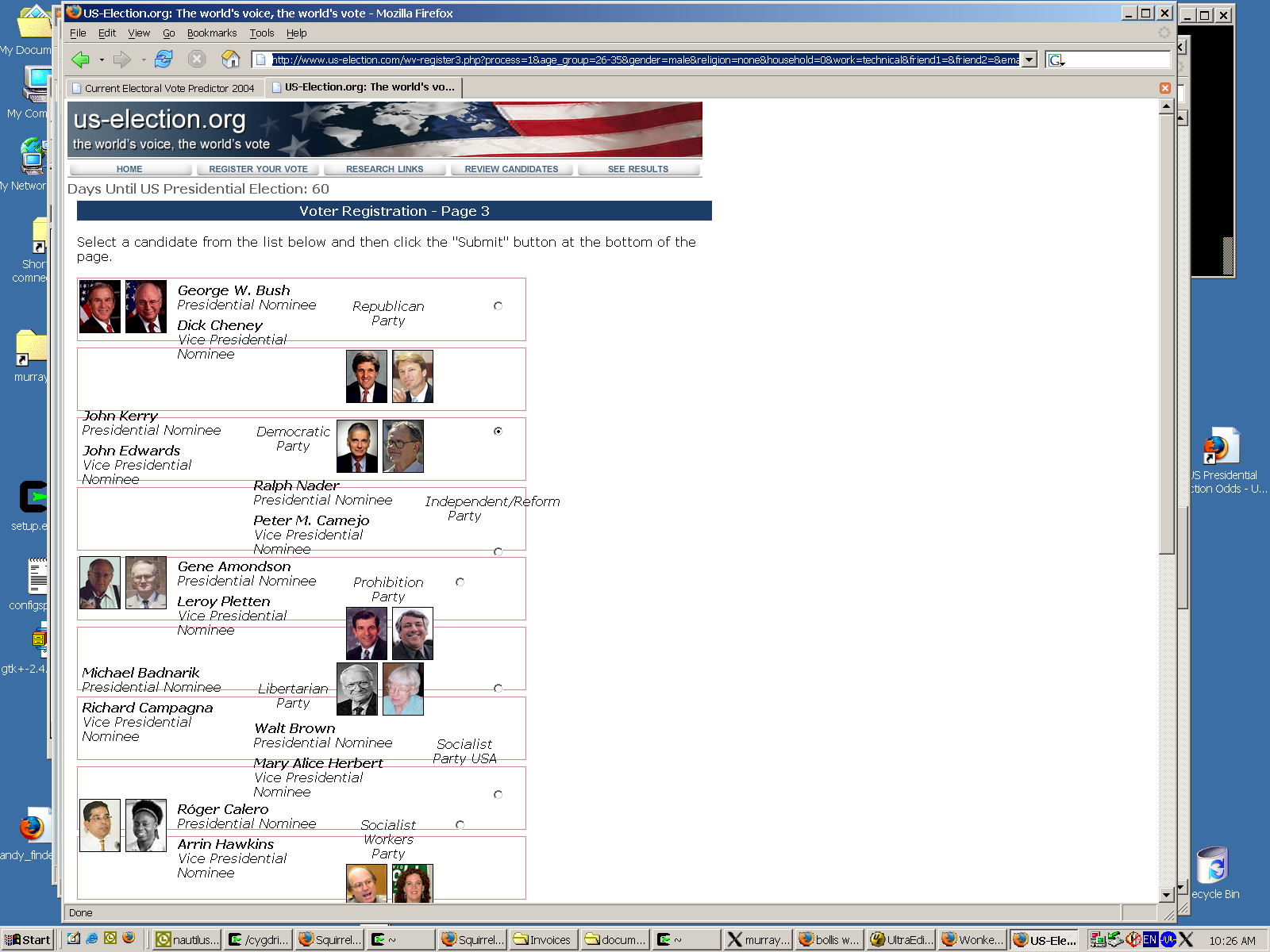The height and width of the screenshot is (952, 1270).
Task: Click the vertical scrollbar thumb
Action: pyautogui.click(x=1166, y=334)
